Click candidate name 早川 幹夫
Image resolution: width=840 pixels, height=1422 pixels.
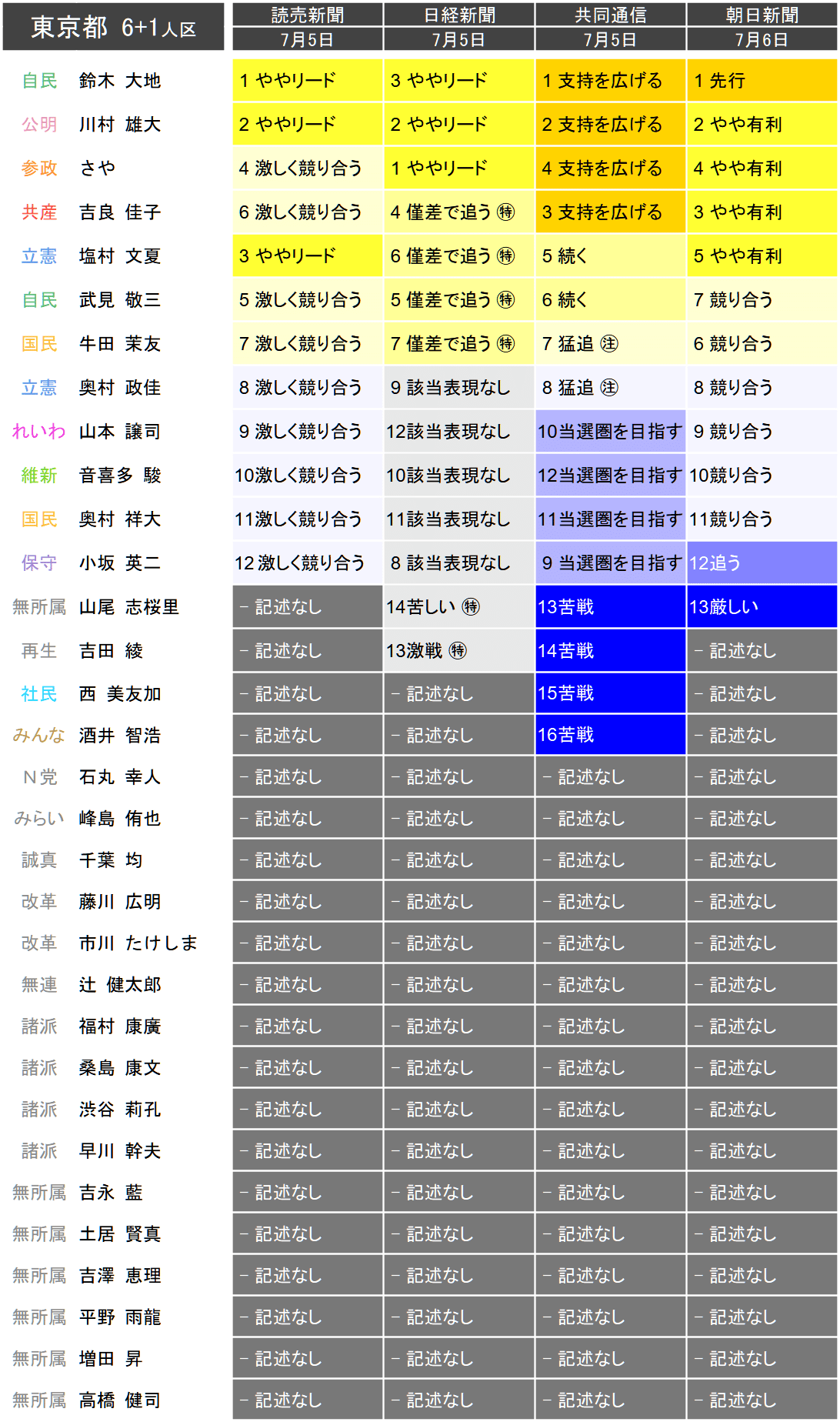120,1151
